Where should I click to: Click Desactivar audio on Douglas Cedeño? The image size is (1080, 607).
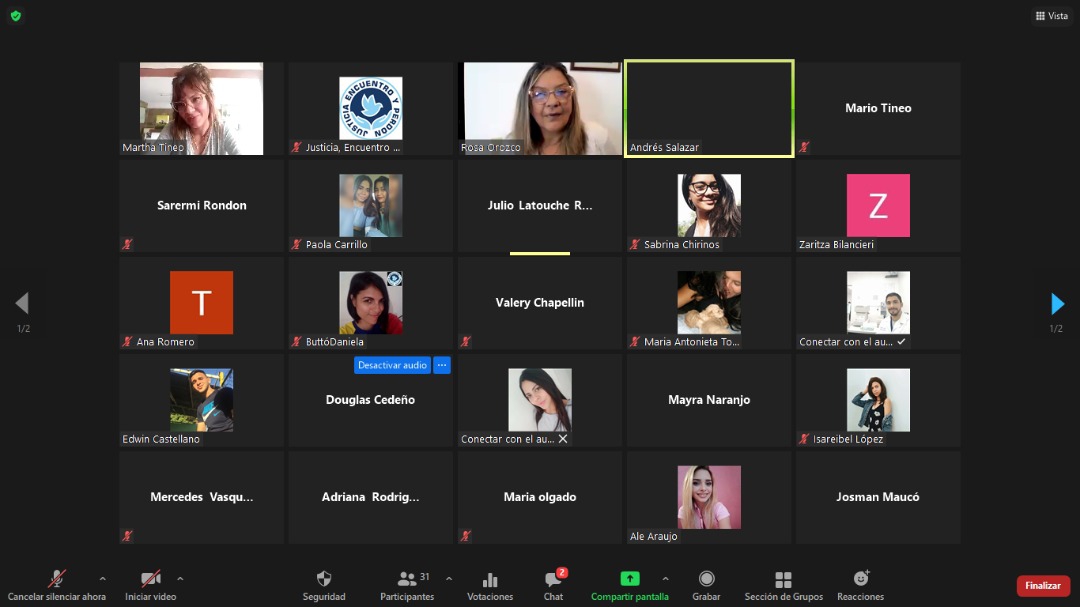click(392, 365)
